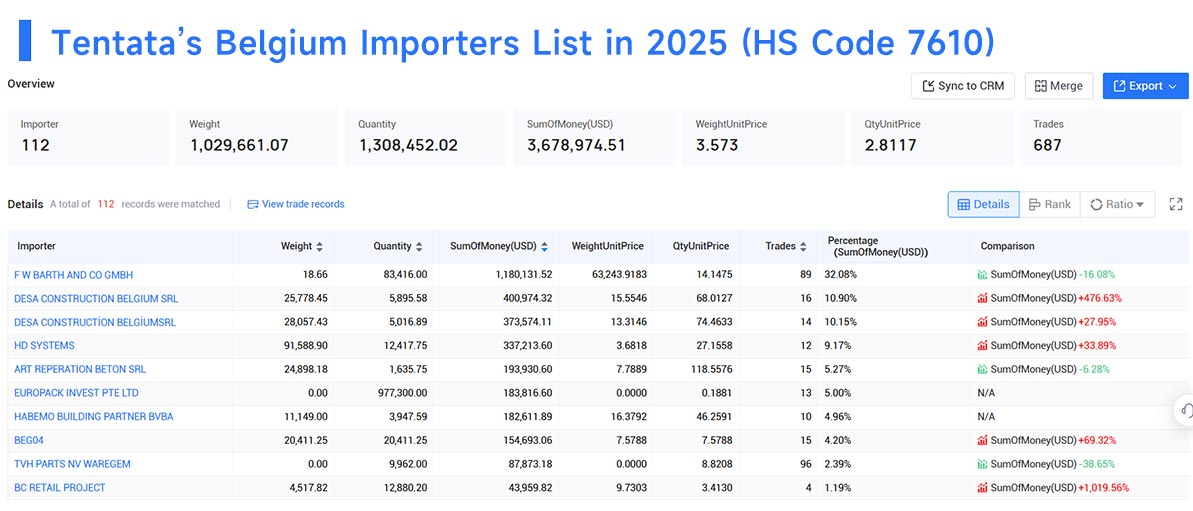Click the Sync to CRM button
The height and width of the screenshot is (511, 1193).
[962, 86]
